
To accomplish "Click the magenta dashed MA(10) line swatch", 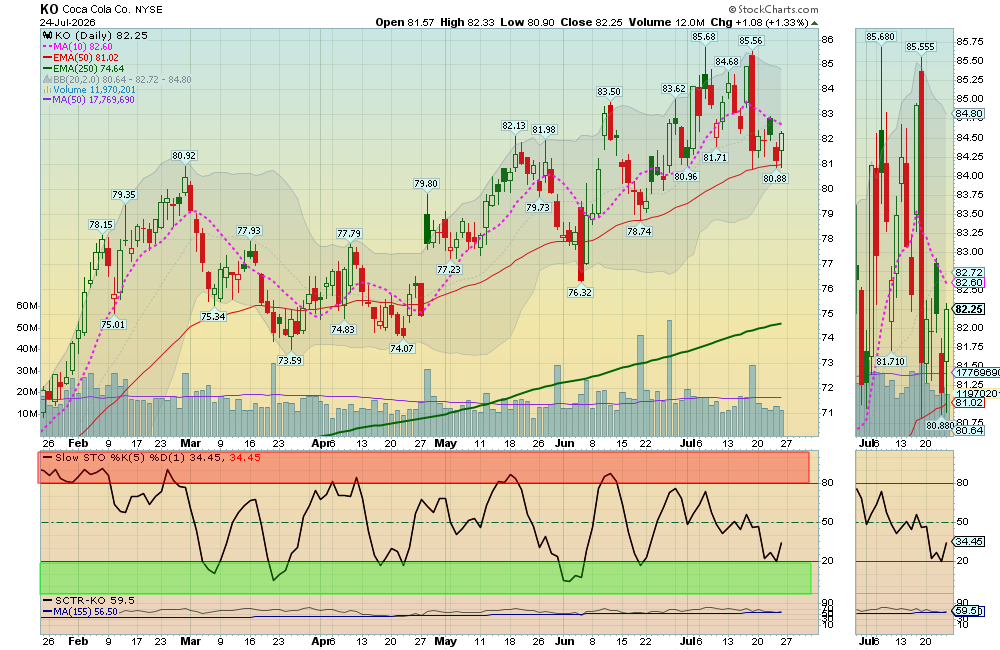I will (x=47, y=47).
